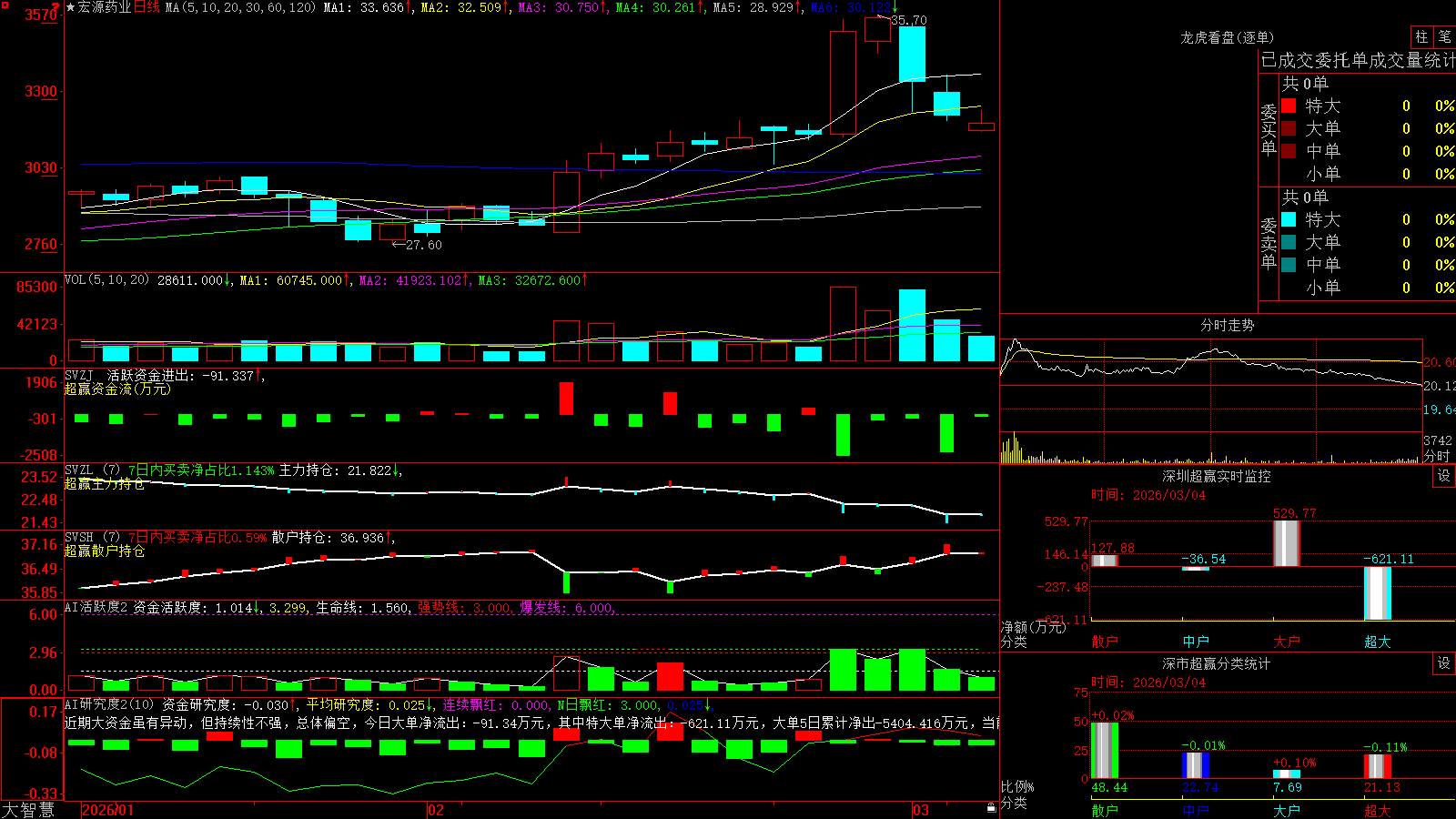The height and width of the screenshot is (819, 1456).
Task: Click the 委卖单 section label
Action: click(1269, 244)
